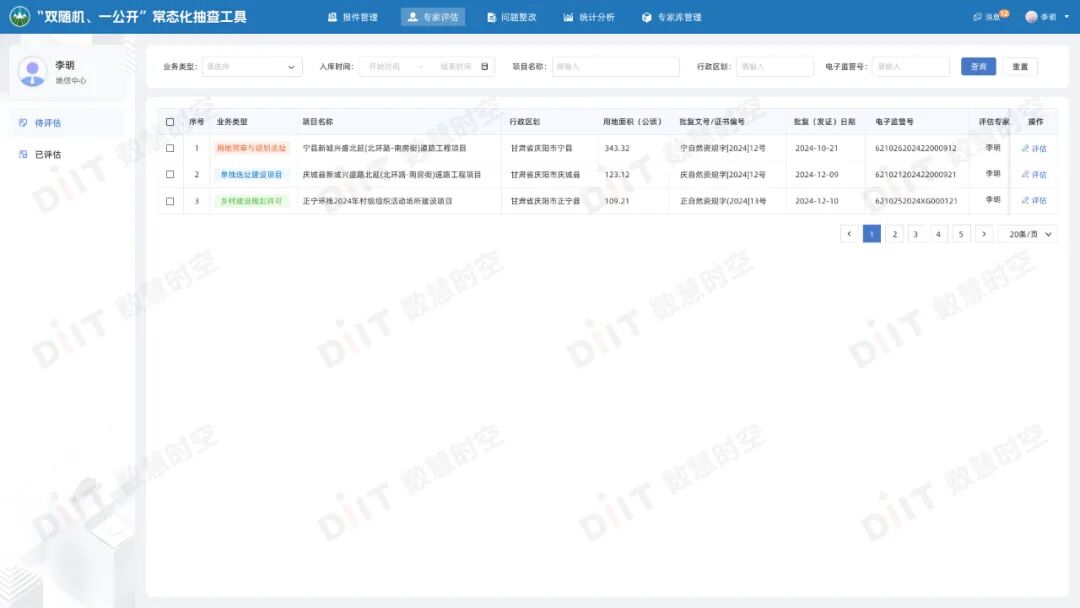Open the 消息 notifications icon

[977, 17]
